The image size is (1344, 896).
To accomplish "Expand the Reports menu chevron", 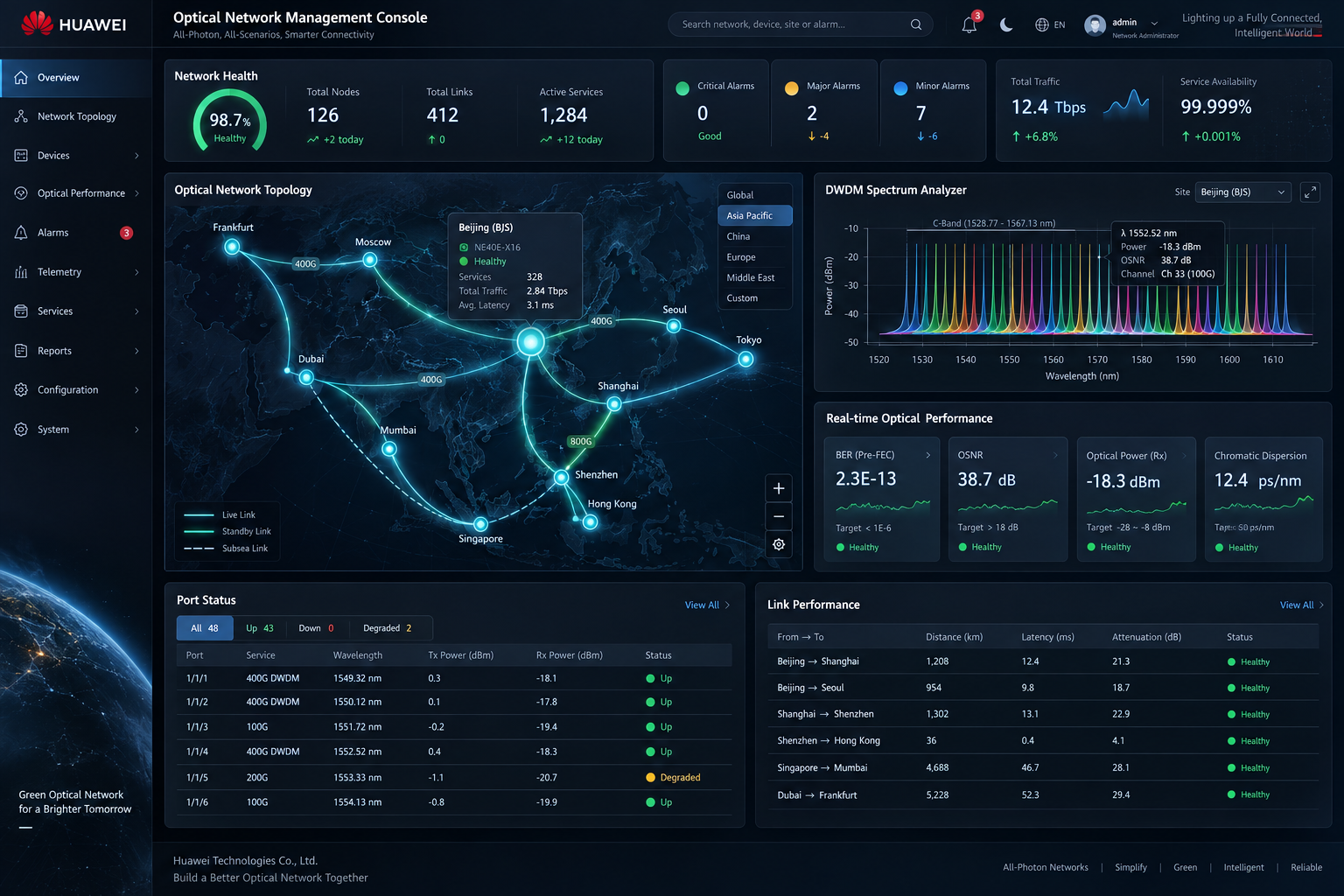I will [x=136, y=351].
